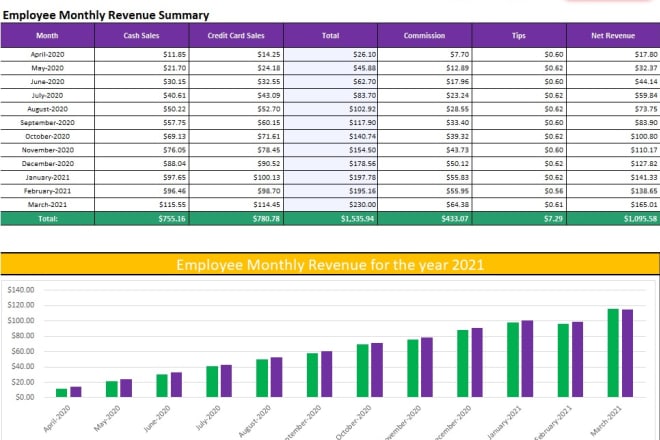The height and width of the screenshot is (440, 660).
Task: Click the purple bar for March-2021
Action: tap(628, 353)
